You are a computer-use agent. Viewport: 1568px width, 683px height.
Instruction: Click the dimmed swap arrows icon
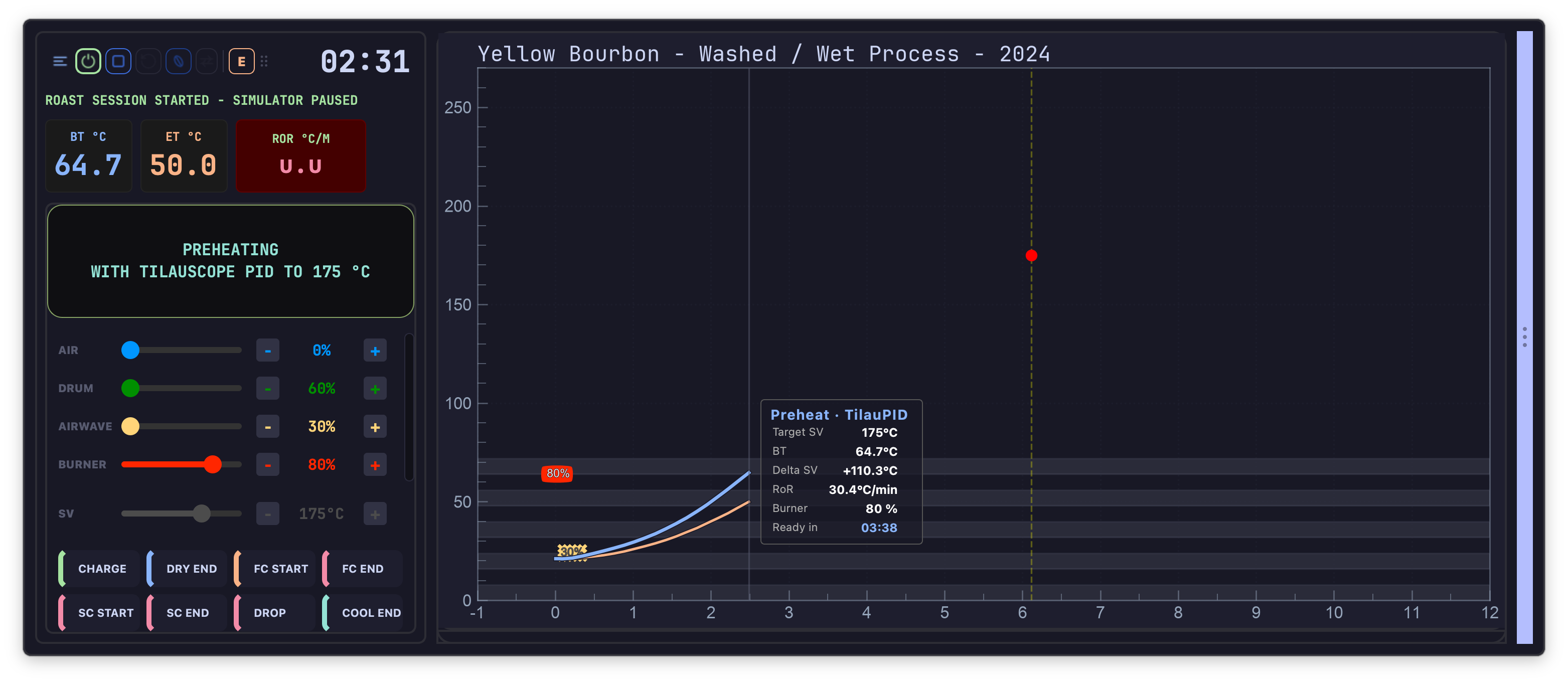point(208,62)
